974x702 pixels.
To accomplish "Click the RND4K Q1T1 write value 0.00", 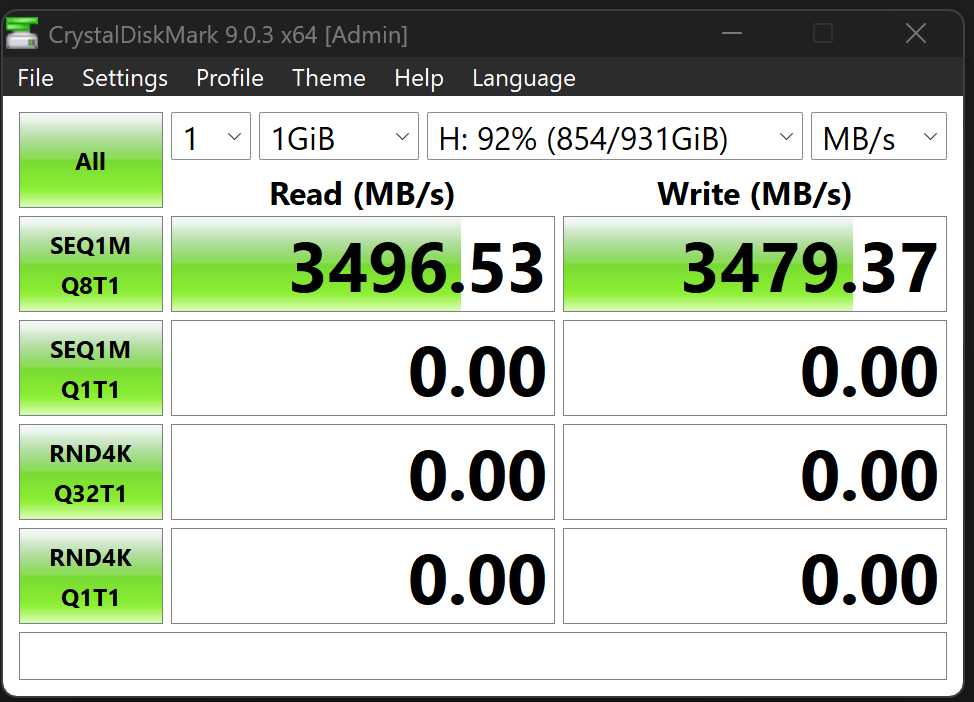I will coord(755,576).
